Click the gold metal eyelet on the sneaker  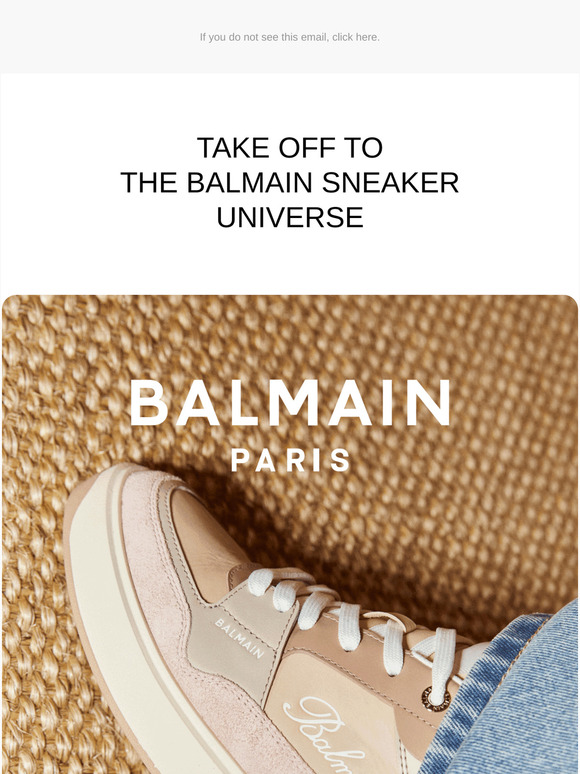point(435,698)
